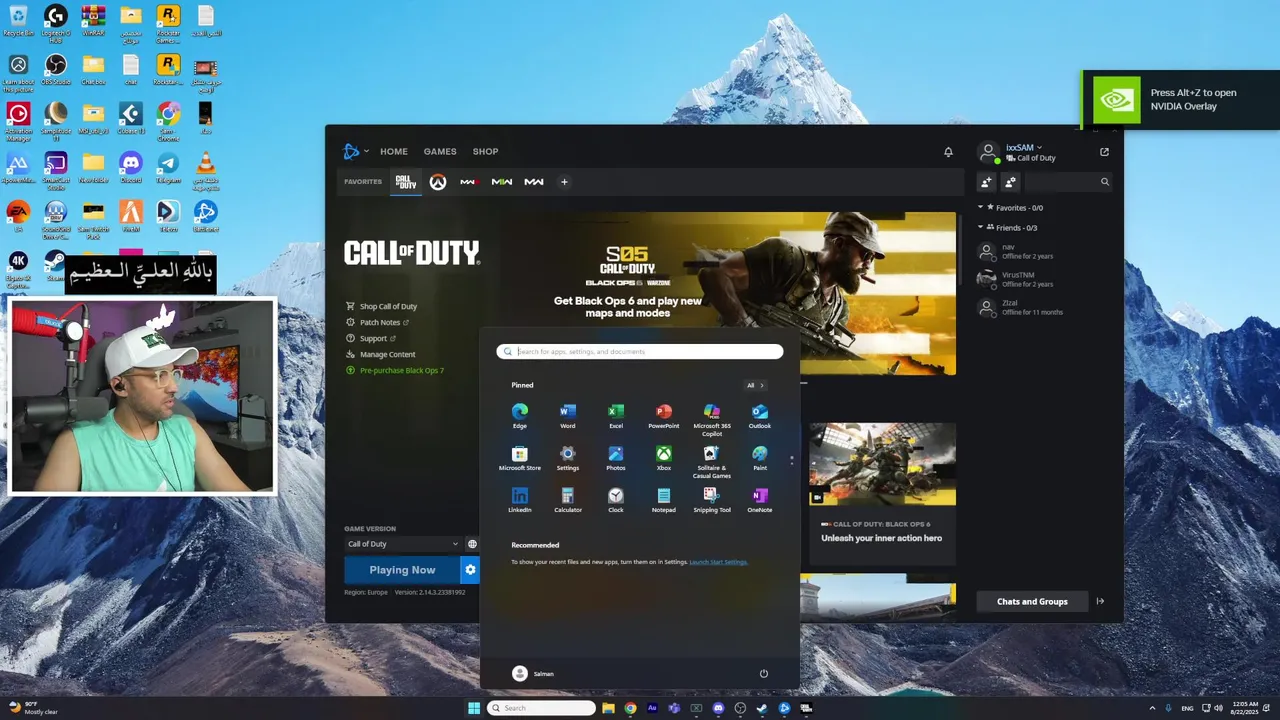Open Saiman user account in Start menu

click(533, 673)
